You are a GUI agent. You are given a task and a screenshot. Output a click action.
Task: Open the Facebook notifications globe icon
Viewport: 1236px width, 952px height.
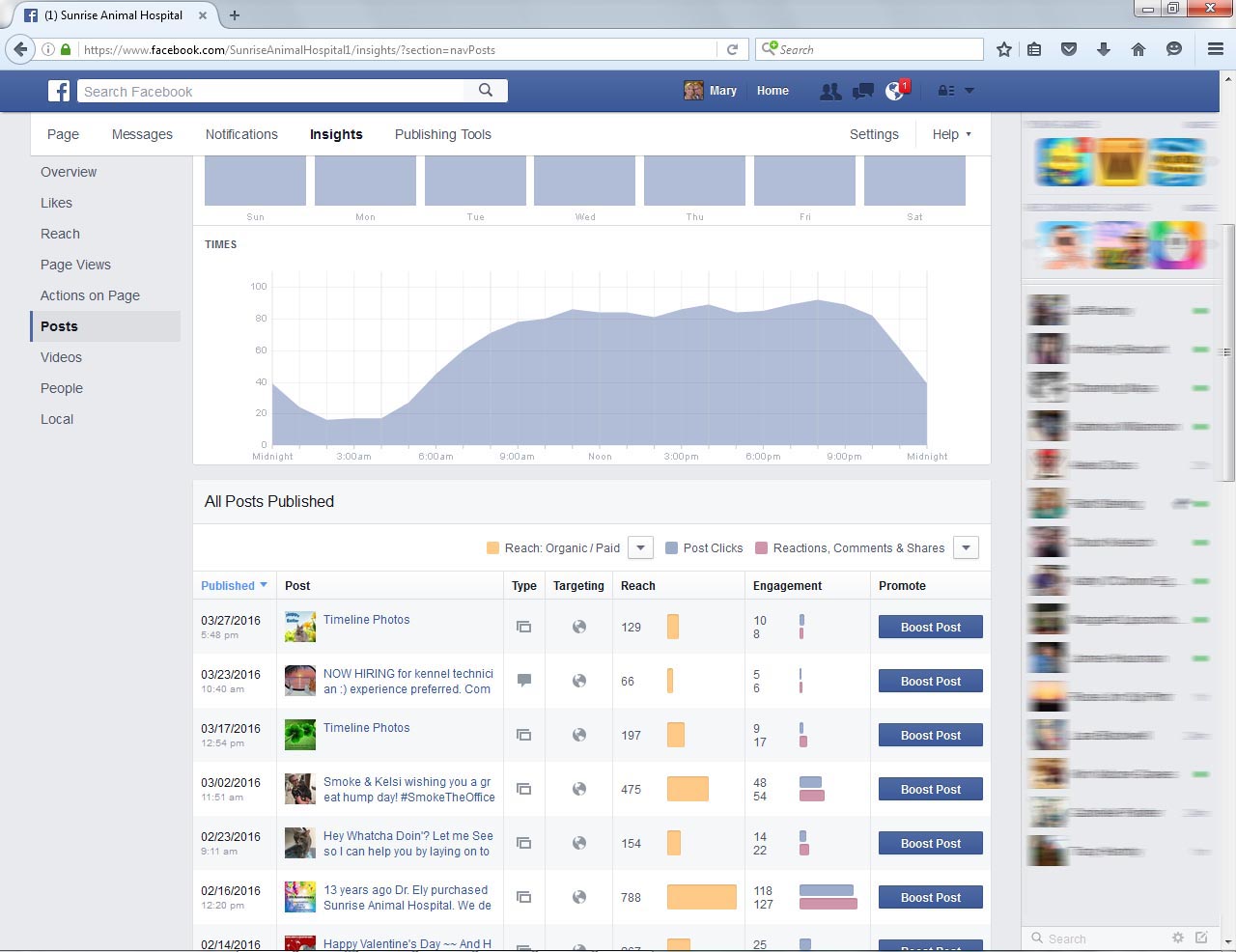point(895,91)
